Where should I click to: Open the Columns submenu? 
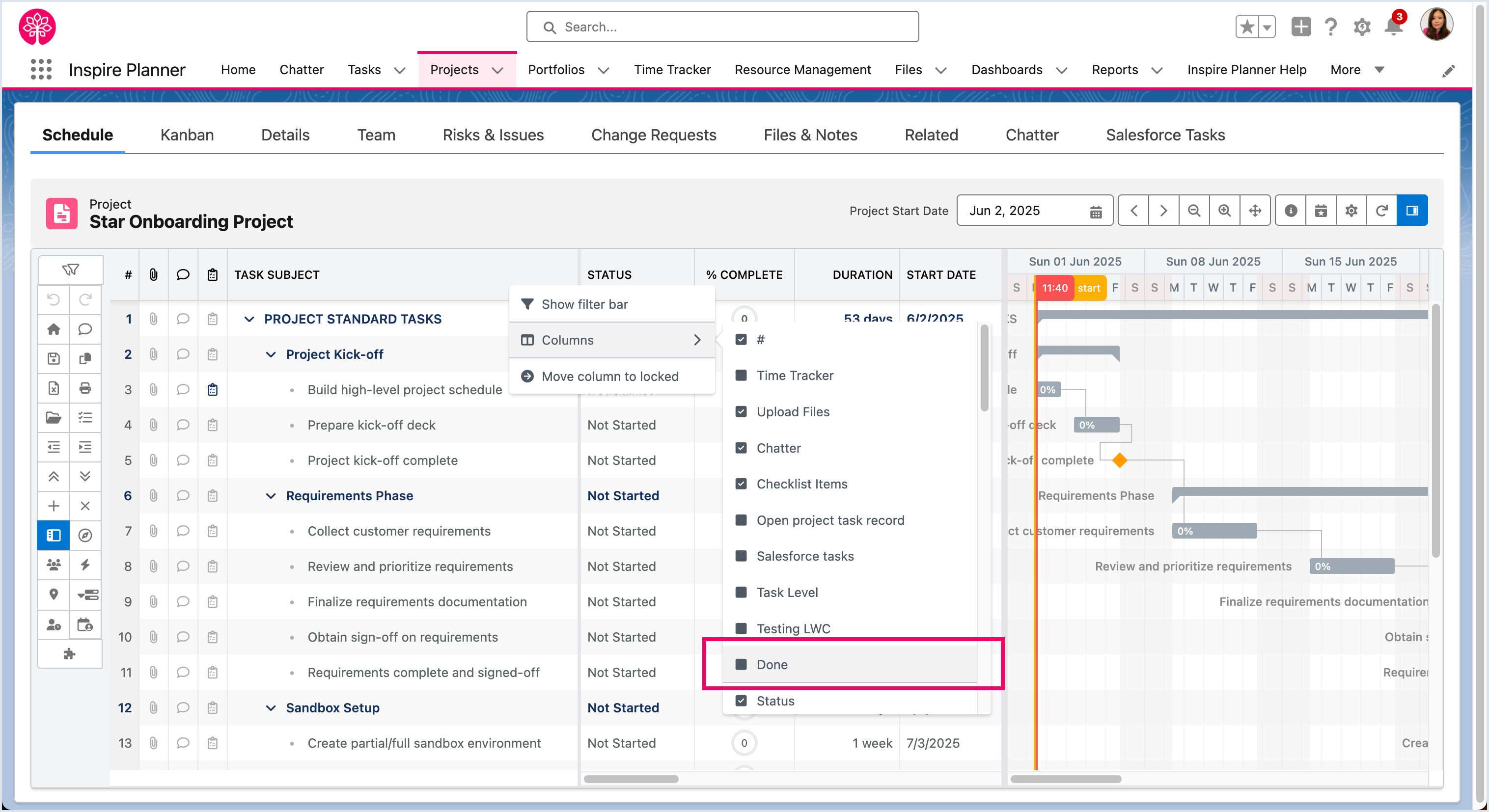click(x=611, y=340)
